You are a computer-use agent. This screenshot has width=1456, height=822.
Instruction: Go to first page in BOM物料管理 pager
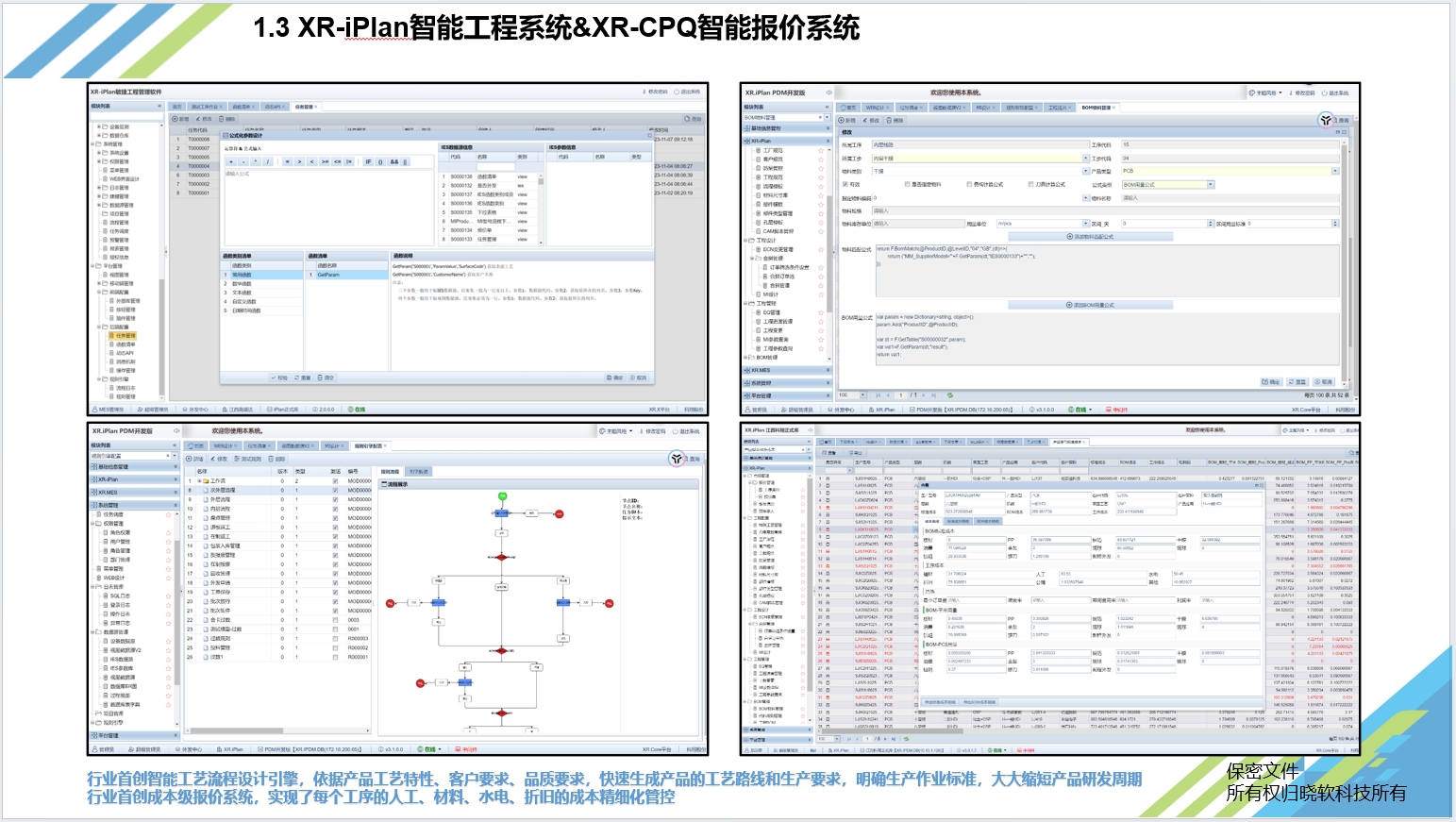[879, 395]
